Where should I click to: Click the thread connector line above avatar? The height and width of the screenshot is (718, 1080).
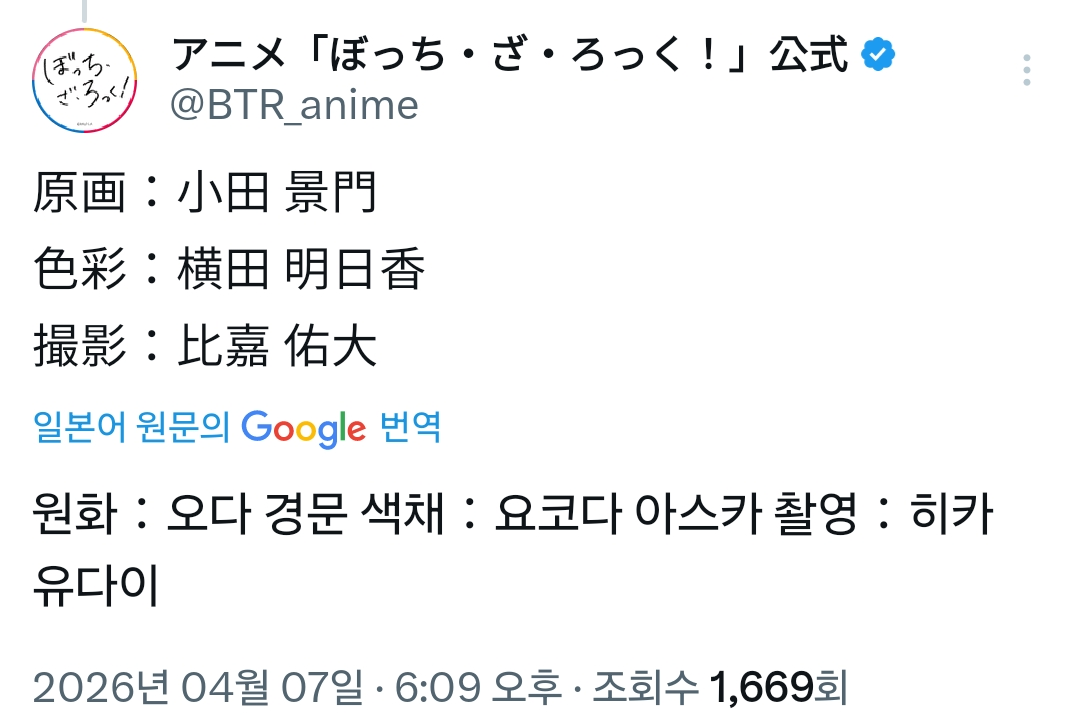tap(84, 12)
